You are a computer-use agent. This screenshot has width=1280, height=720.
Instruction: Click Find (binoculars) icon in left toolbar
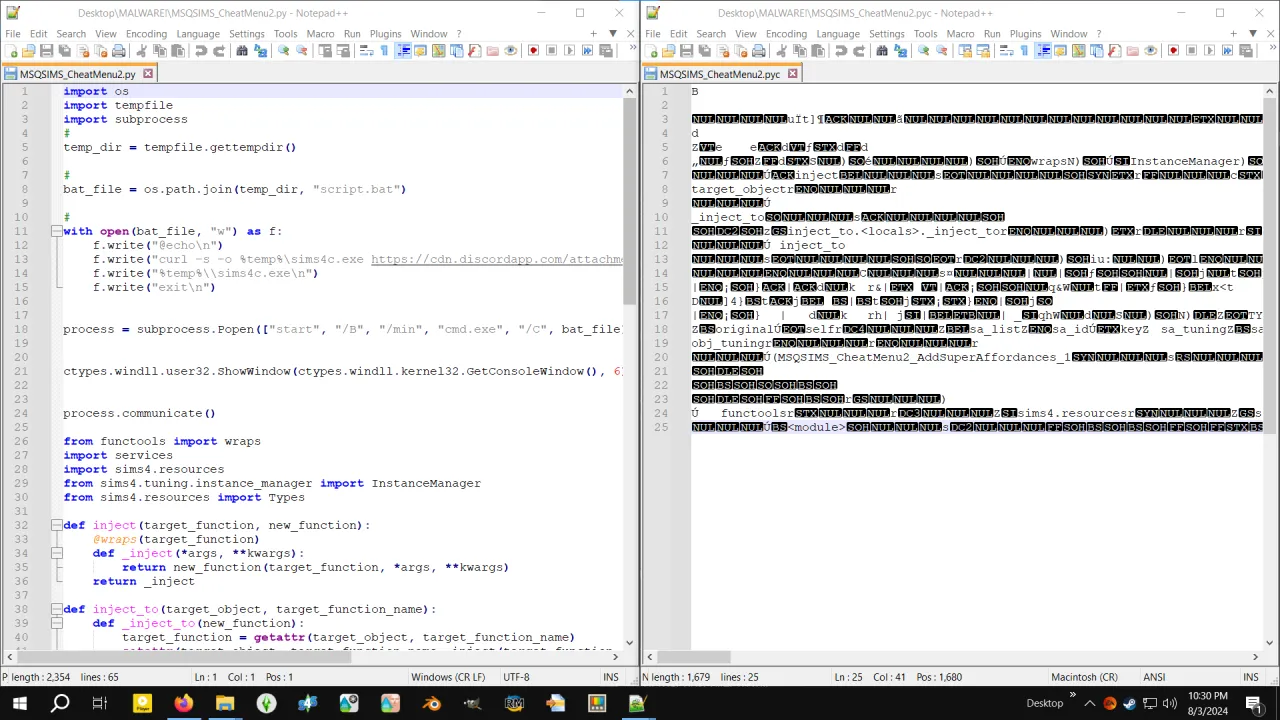[x=242, y=51]
